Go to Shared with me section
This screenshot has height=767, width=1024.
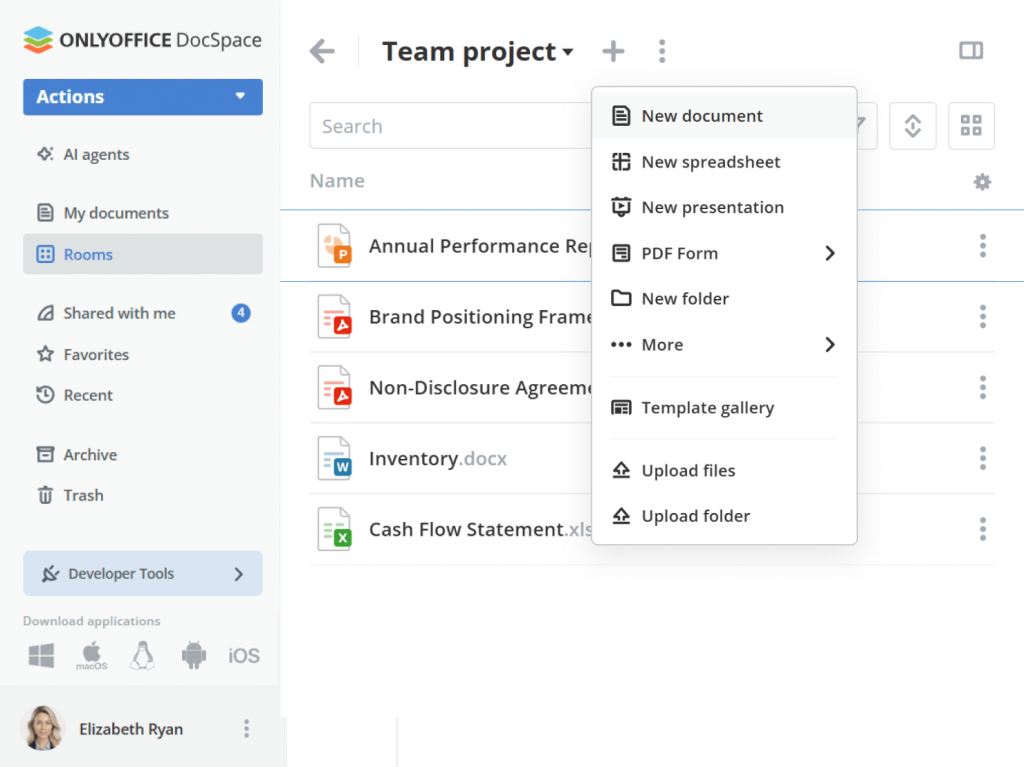[x=119, y=313]
